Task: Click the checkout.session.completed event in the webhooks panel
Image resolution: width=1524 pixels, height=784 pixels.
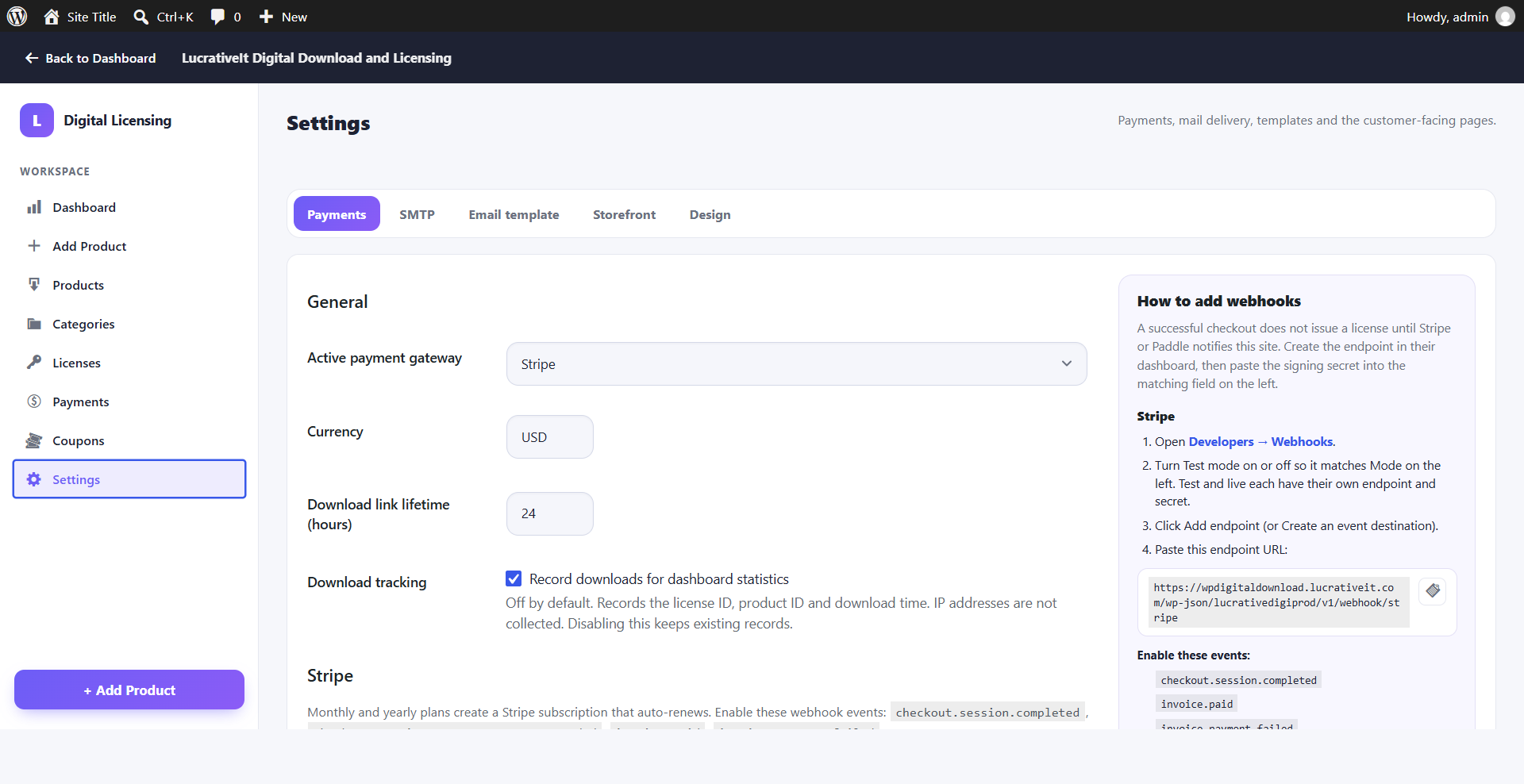Action: click(1238, 680)
